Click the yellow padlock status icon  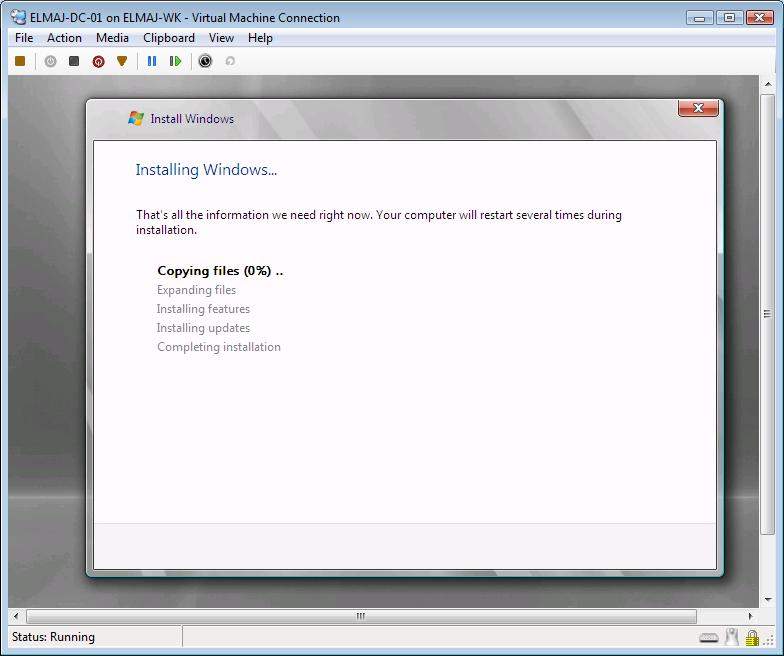(751, 637)
